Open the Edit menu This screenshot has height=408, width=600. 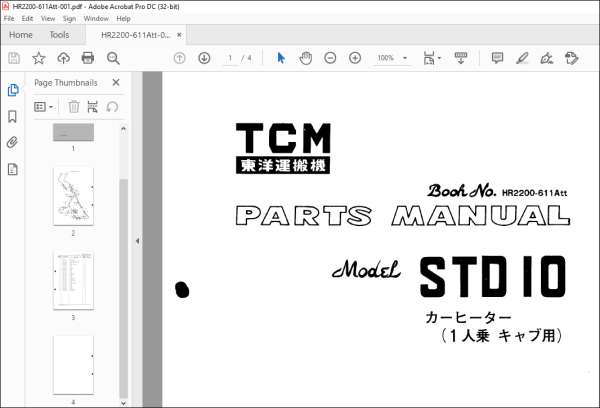27,18
